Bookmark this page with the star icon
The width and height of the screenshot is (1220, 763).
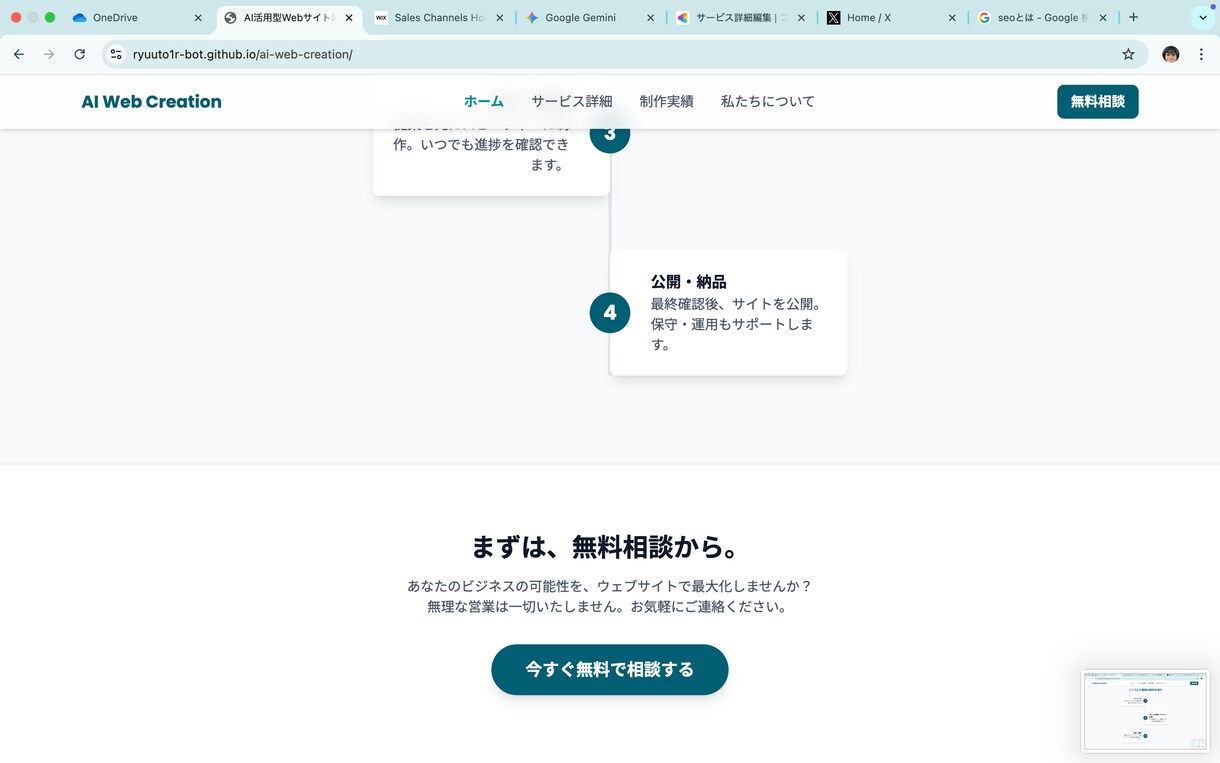coord(1128,54)
